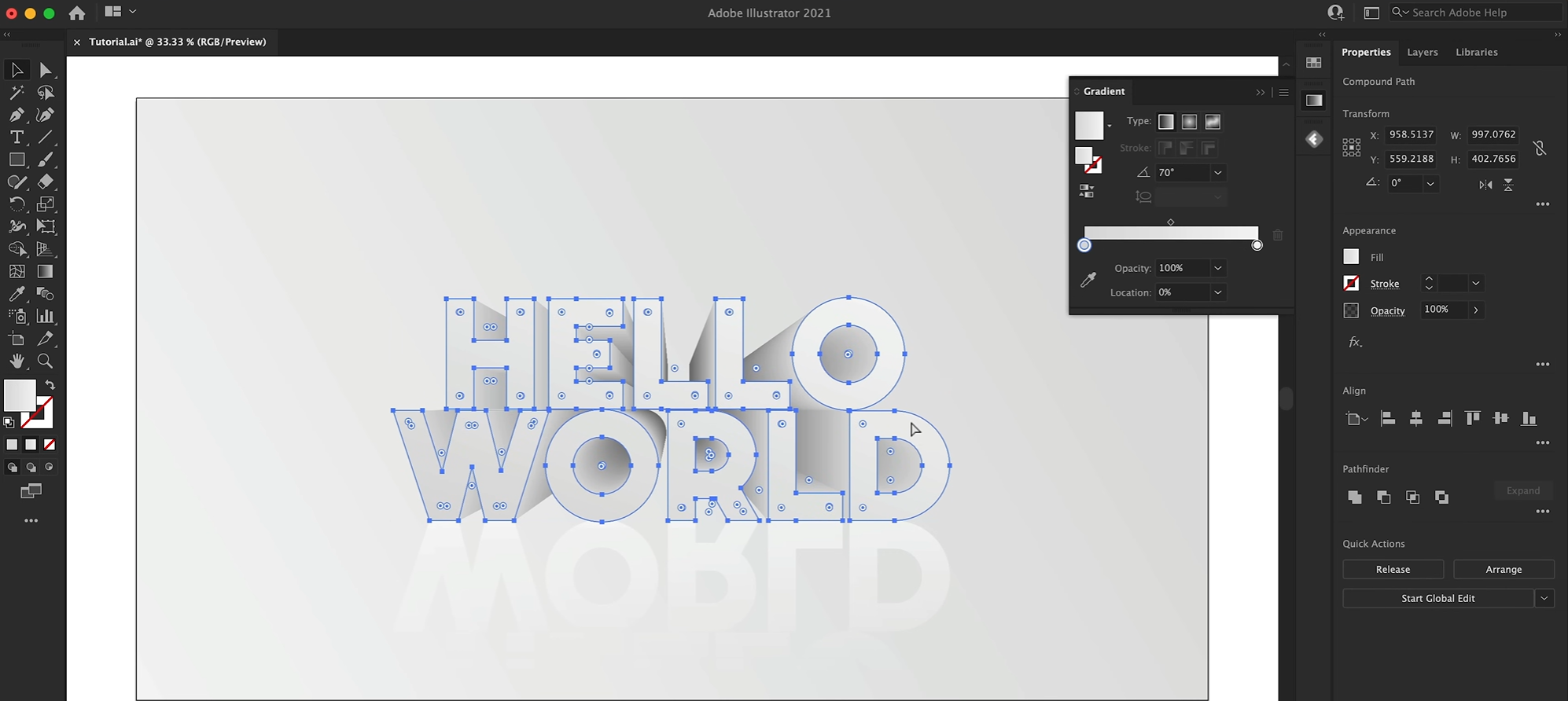Switch to Libraries tab
Image resolution: width=1568 pixels, height=701 pixels.
pos(1476,52)
